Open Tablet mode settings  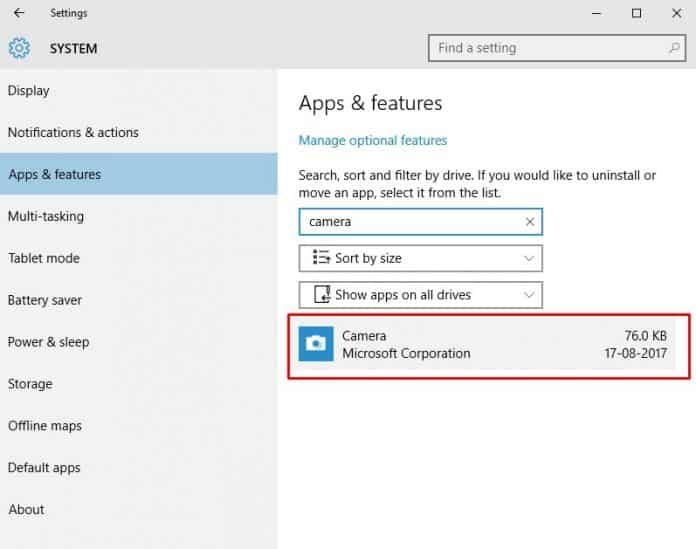tap(138, 258)
